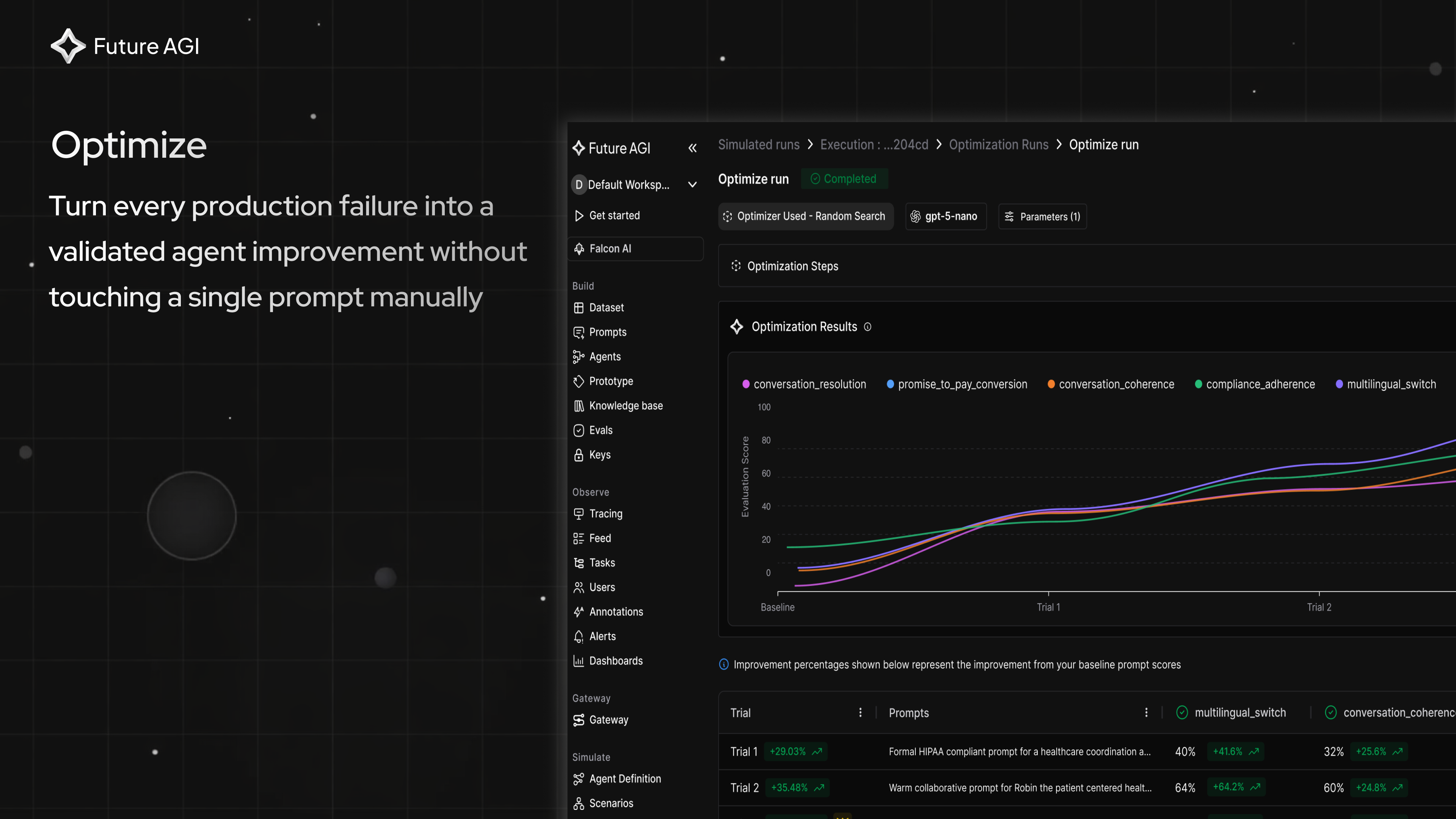Click Formal HIPAA compliant prompt text
Image resolution: width=1456 pixels, height=819 pixels.
coord(1019,752)
